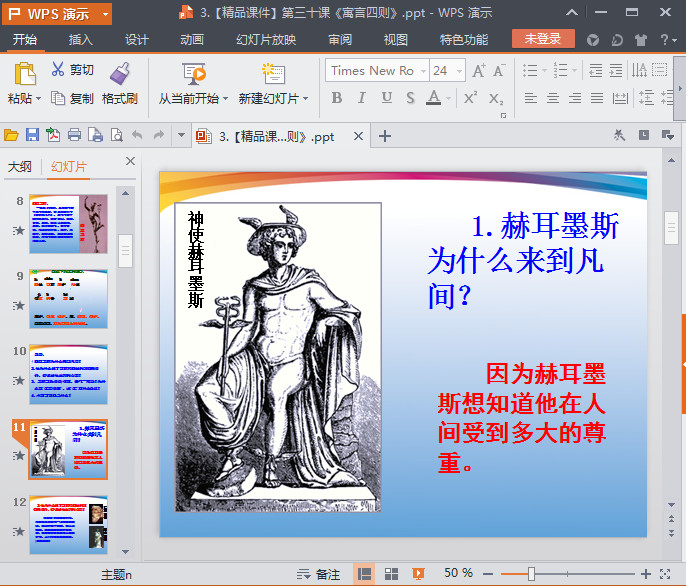686x586 pixels.
Task: Click the Notes button in status bar
Action: [318, 574]
